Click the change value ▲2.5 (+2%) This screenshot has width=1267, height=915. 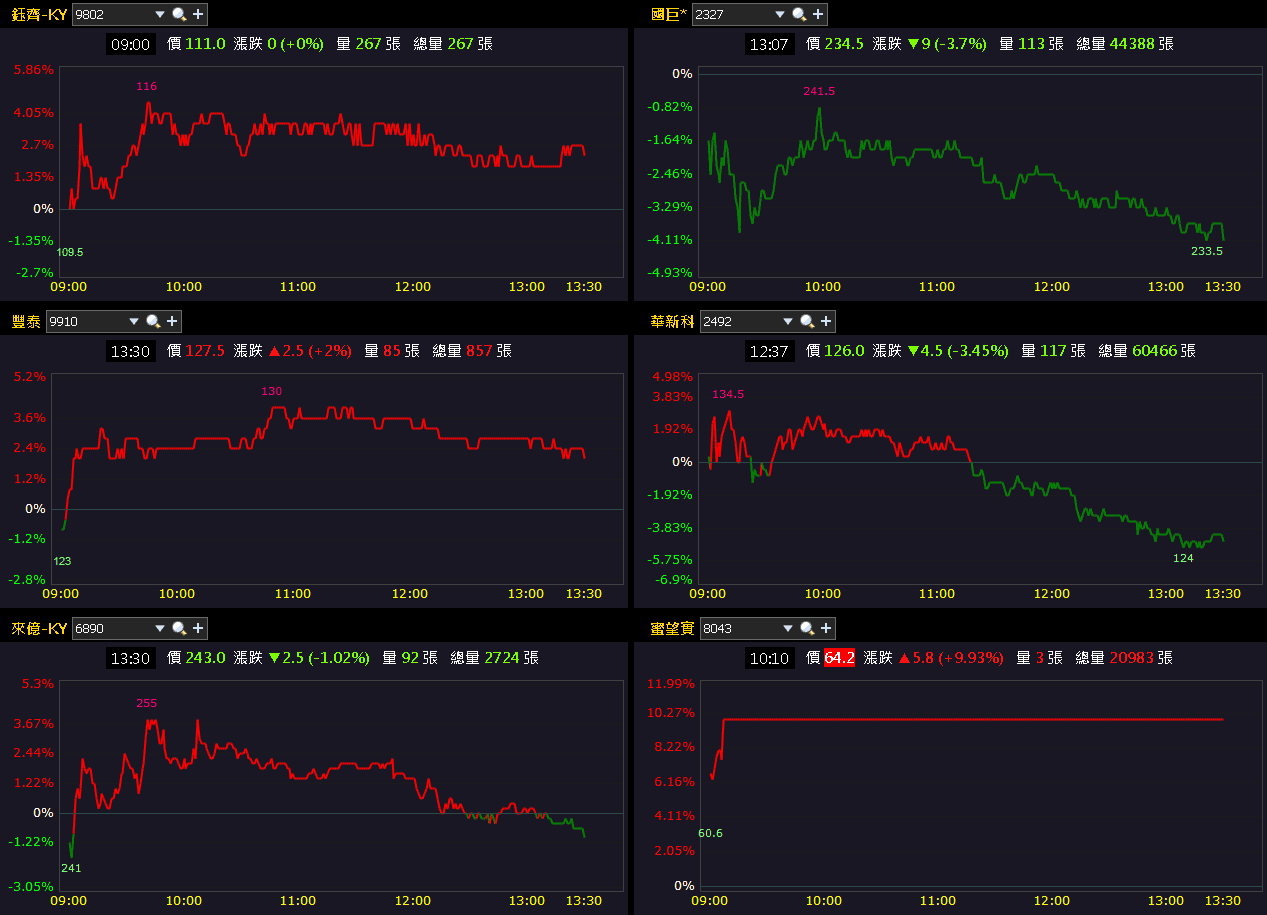[x=310, y=351]
